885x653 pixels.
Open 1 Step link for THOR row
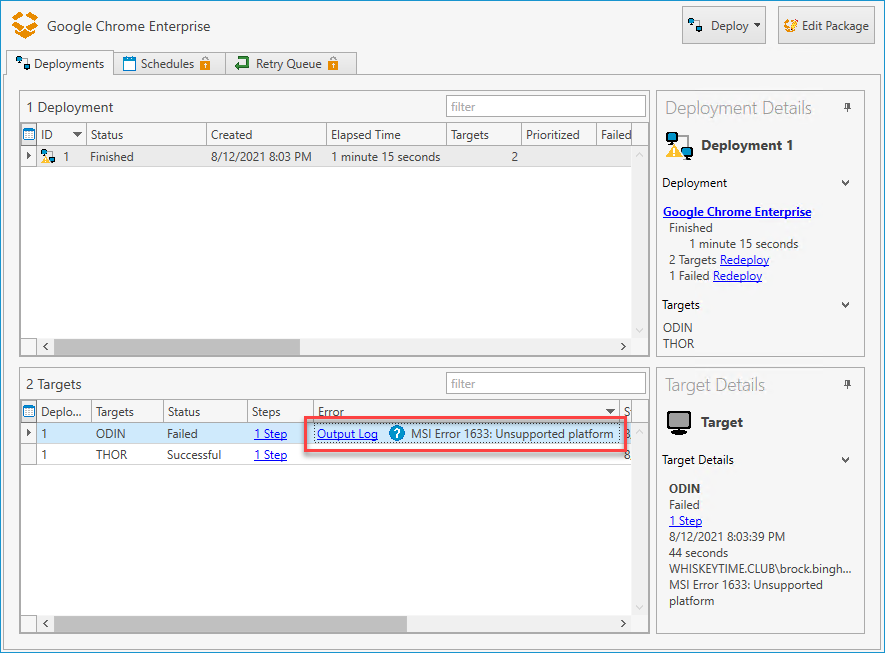point(270,454)
